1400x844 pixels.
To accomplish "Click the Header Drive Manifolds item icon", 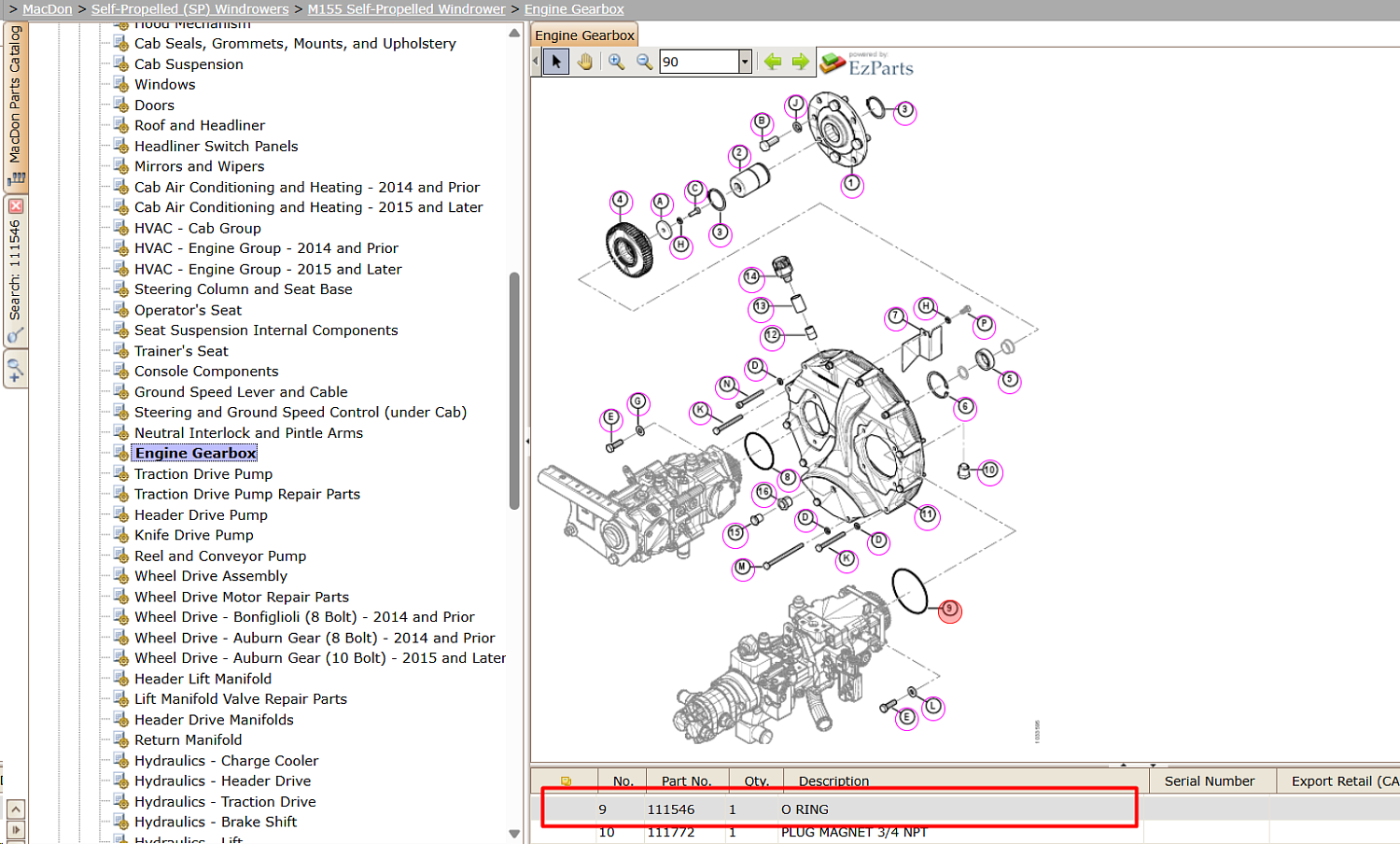I will (x=120, y=720).
